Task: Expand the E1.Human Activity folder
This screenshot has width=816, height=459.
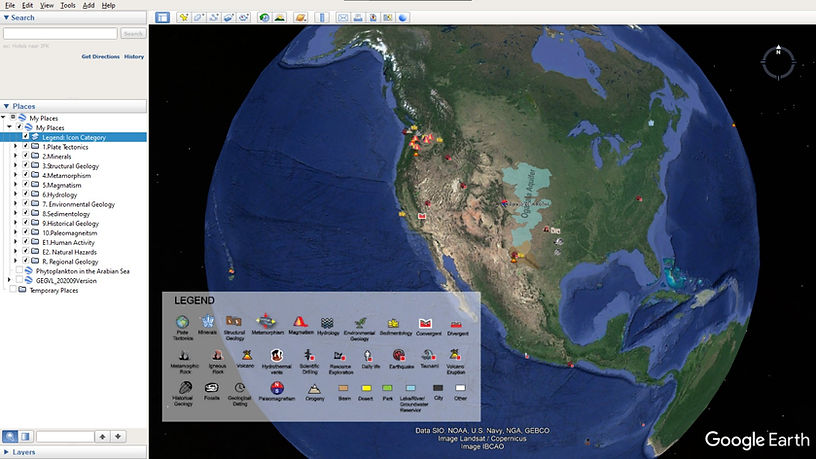Action: coord(16,242)
